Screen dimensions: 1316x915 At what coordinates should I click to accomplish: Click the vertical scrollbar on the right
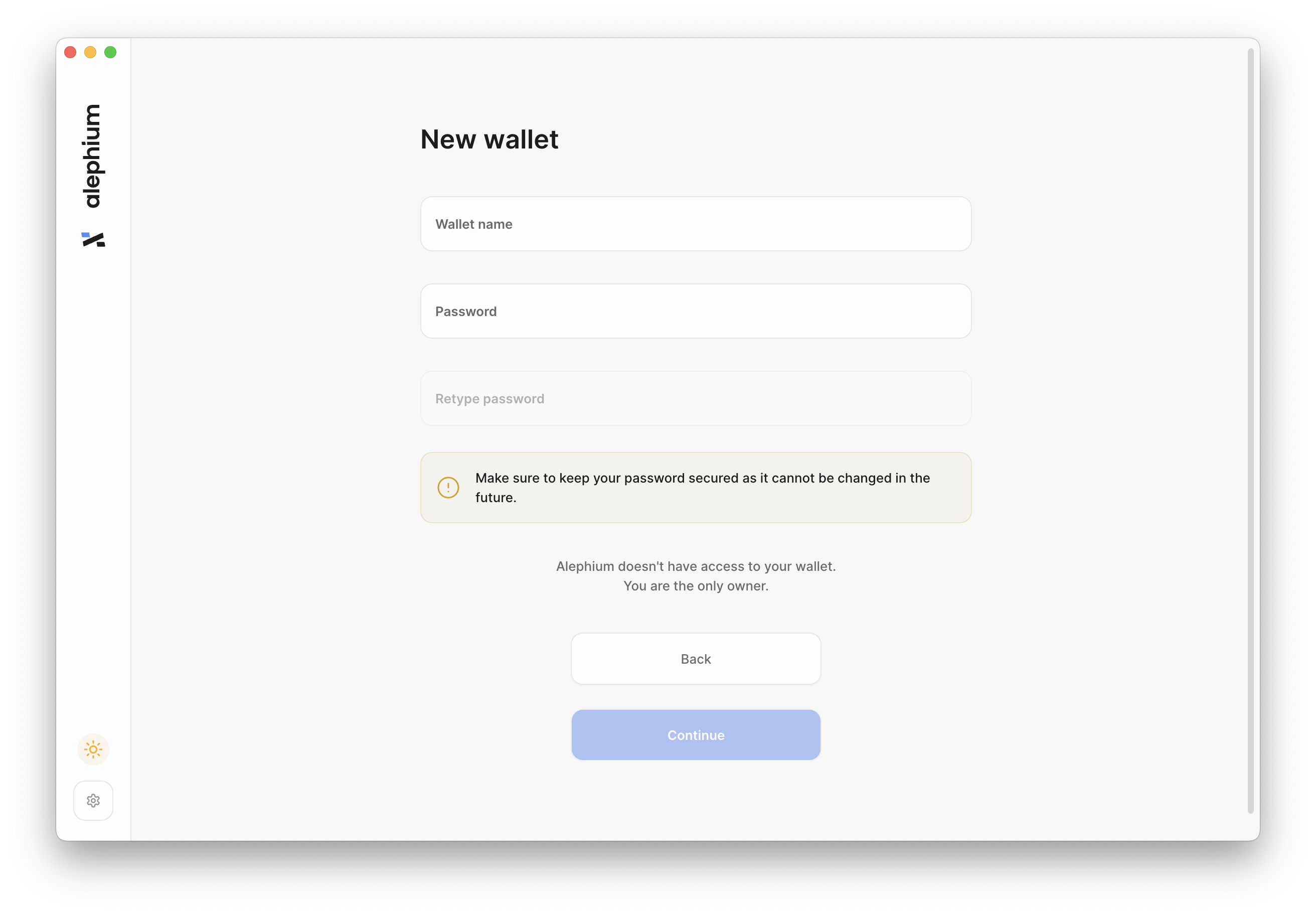pyautogui.click(x=1251, y=430)
